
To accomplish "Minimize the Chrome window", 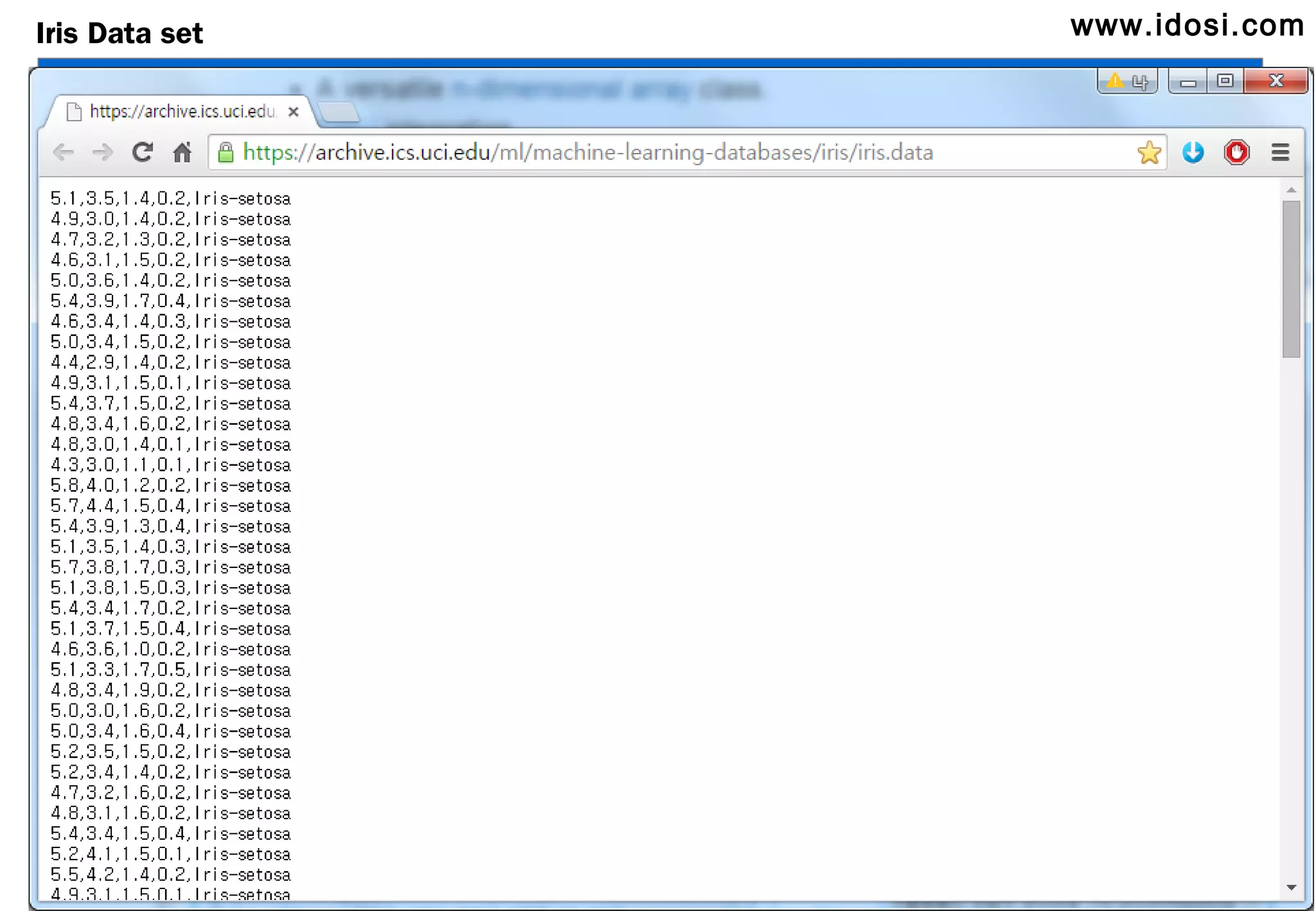I will [1187, 82].
